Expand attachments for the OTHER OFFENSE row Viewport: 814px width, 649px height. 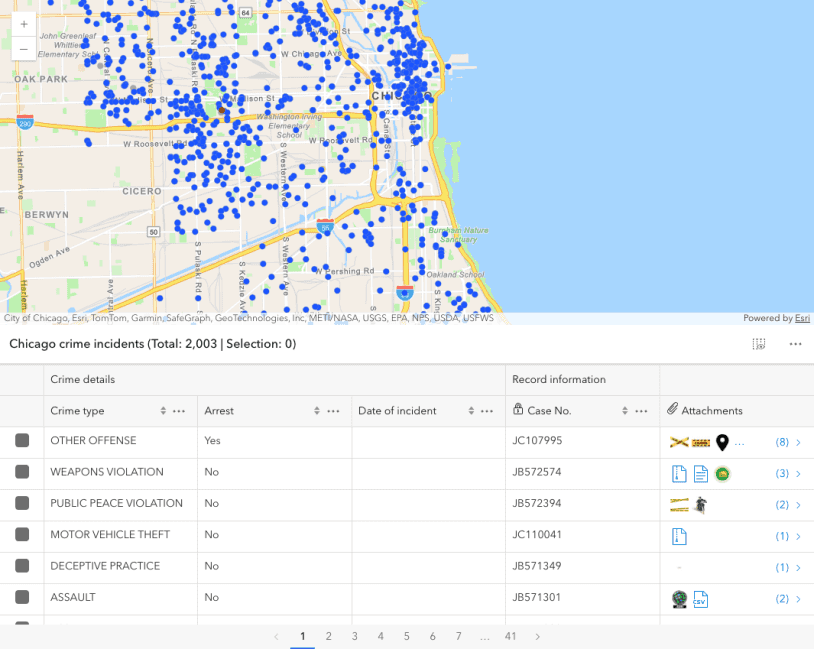coord(798,442)
